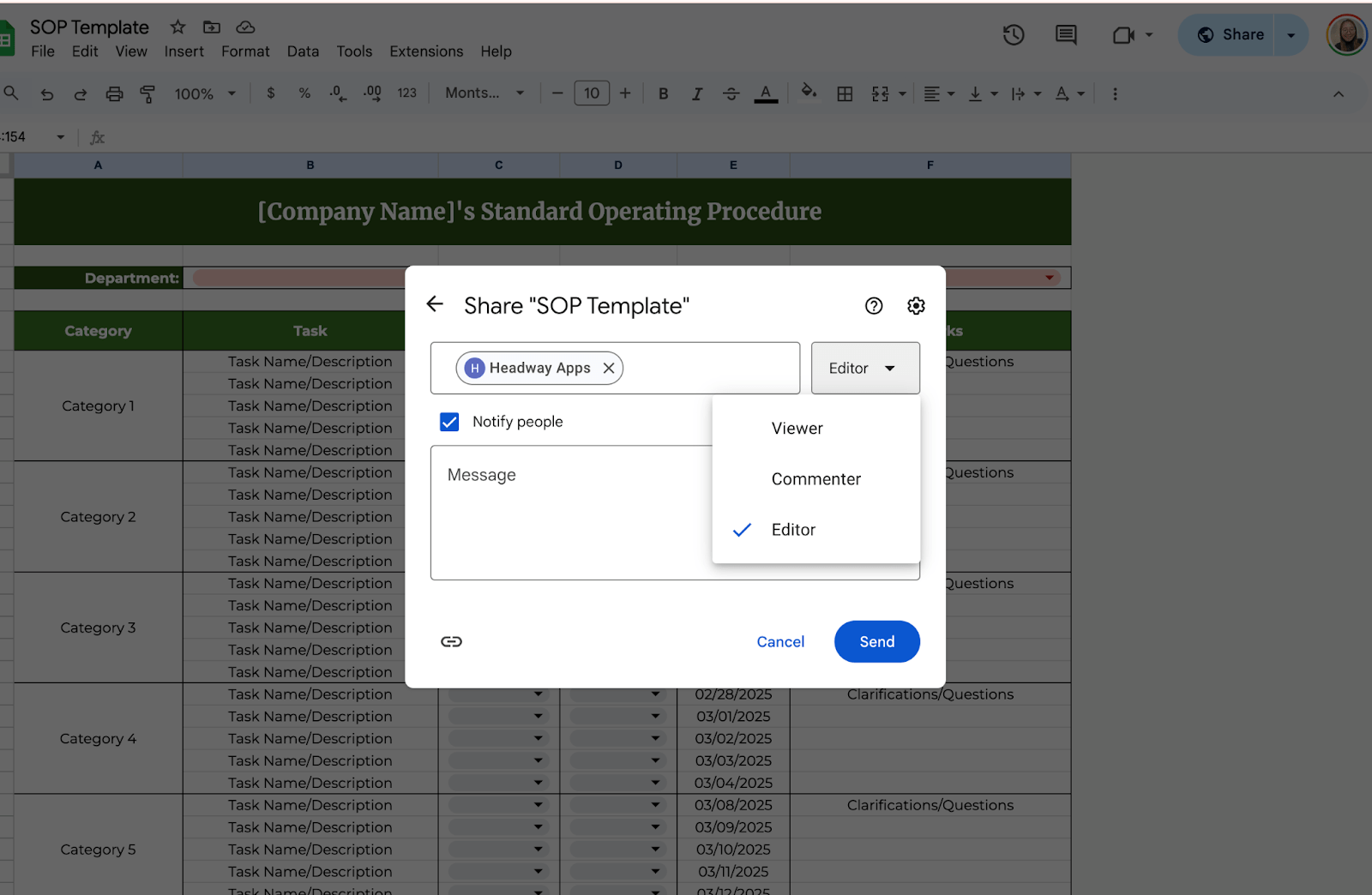Click the version history clock icon
The width and height of the screenshot is (1372, 895).
pos(1014,35)
